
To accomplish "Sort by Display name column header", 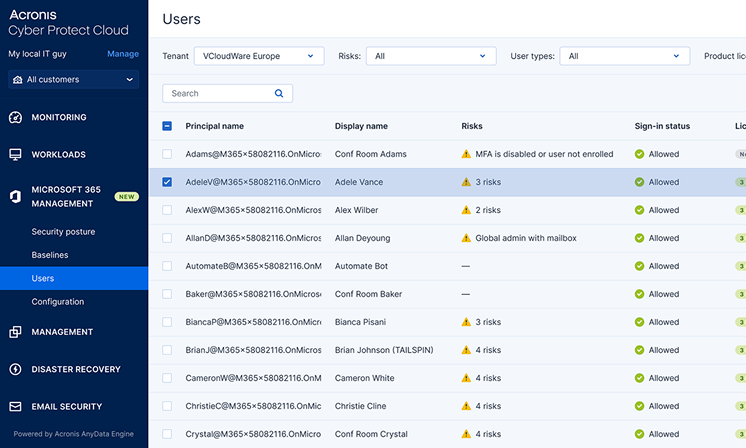I will pos(361,126).
